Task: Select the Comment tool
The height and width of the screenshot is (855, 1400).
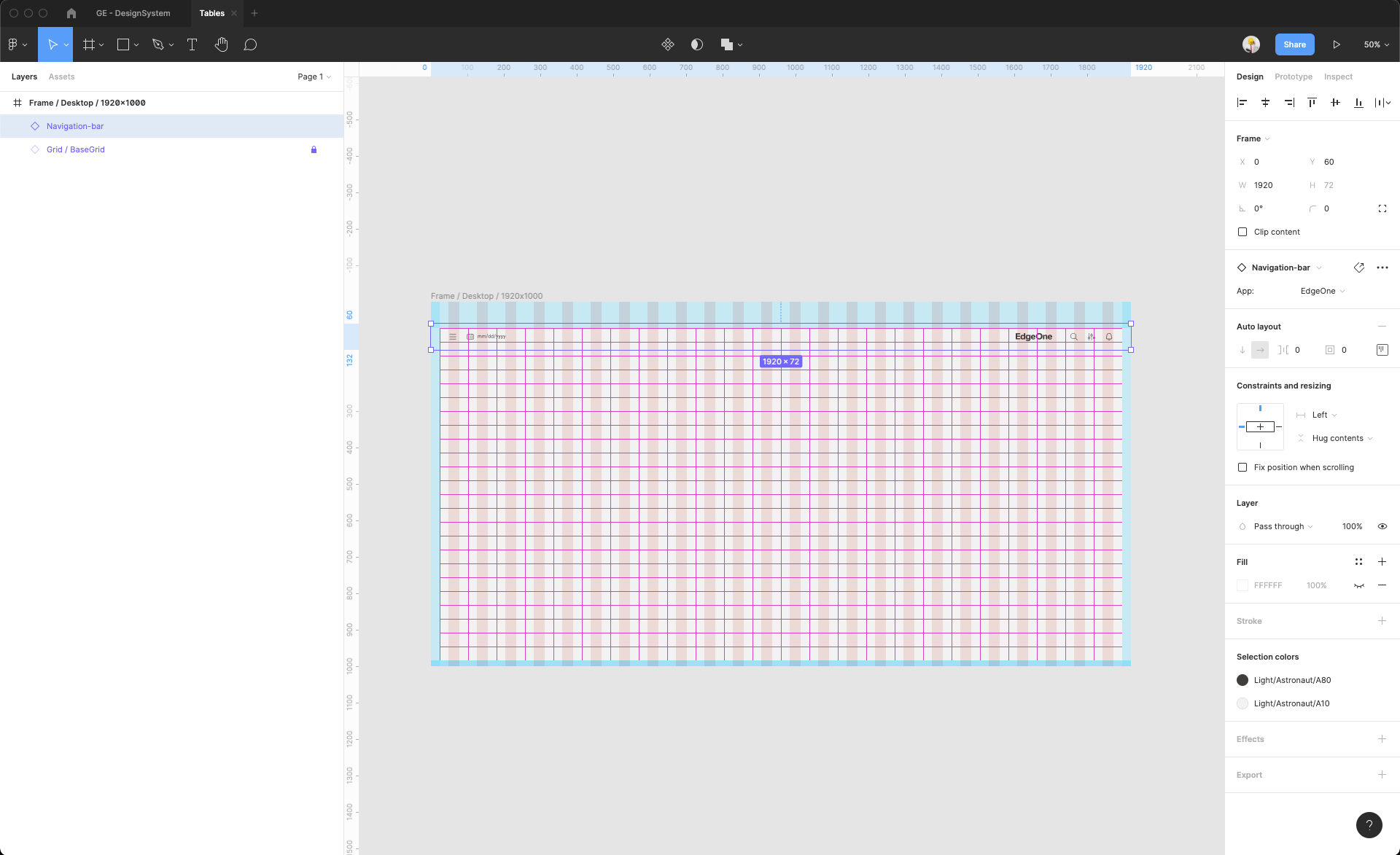Action: (x=250, y=44)
